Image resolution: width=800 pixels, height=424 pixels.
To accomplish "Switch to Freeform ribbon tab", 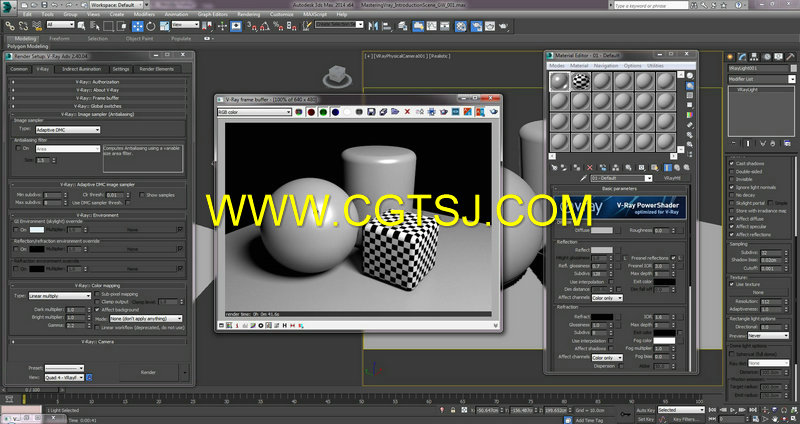I will pos(59,38).
